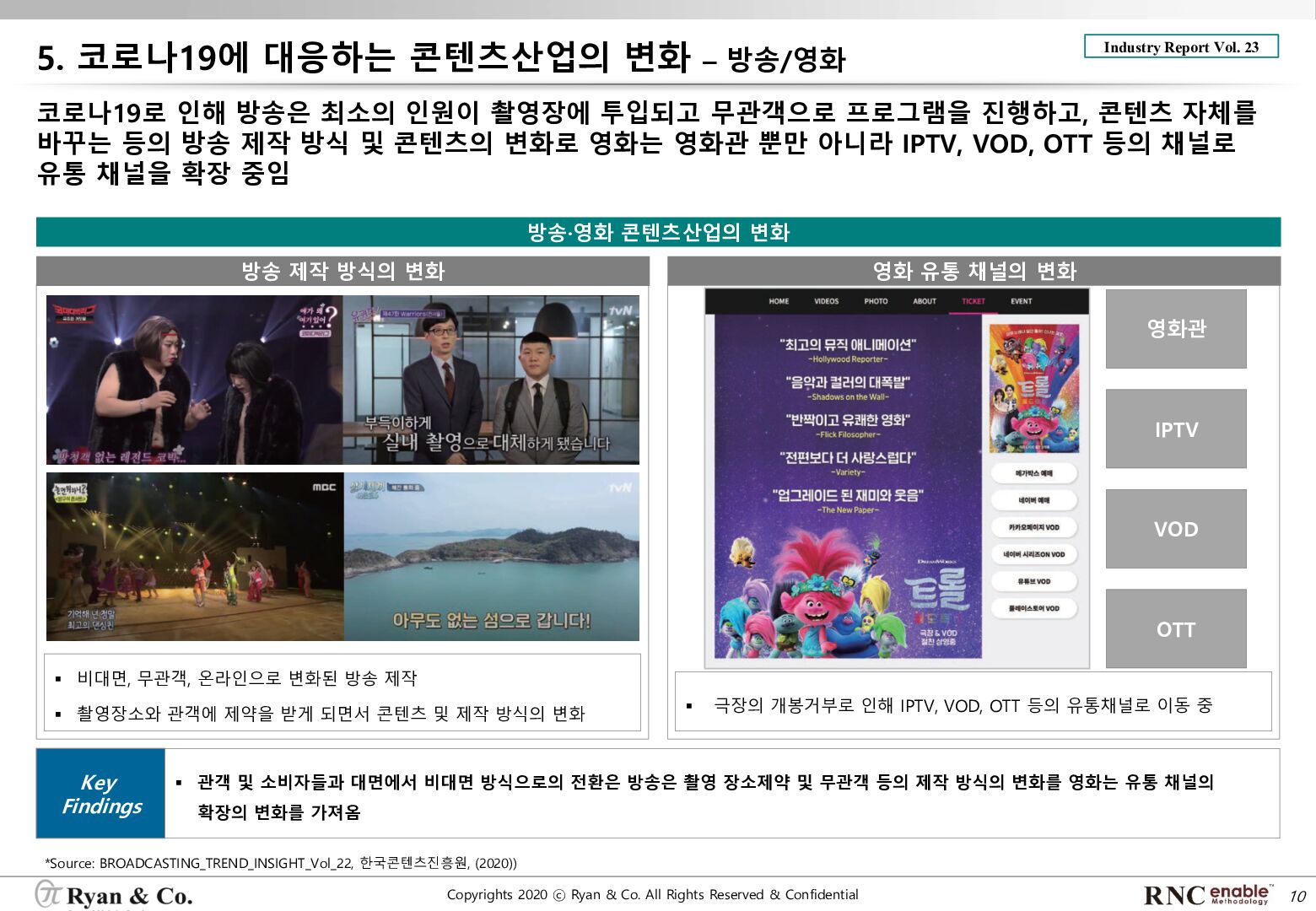Click the RNC enable Methodology logo
The width and height of the screenshot is (1316, 911).
point(1208,894)
